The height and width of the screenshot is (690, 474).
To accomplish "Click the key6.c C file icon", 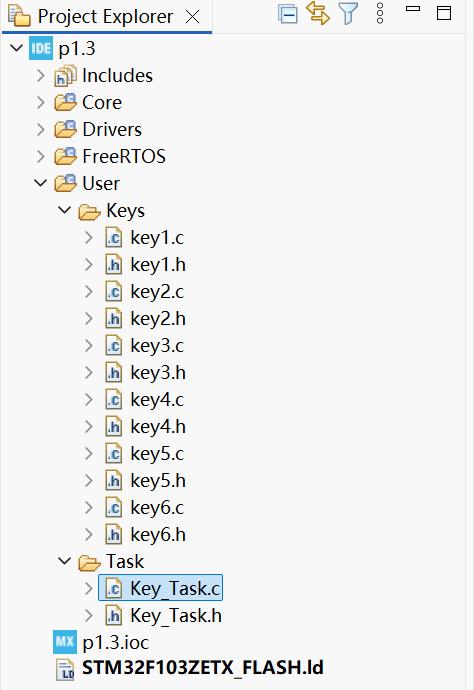I will [114, 507].
